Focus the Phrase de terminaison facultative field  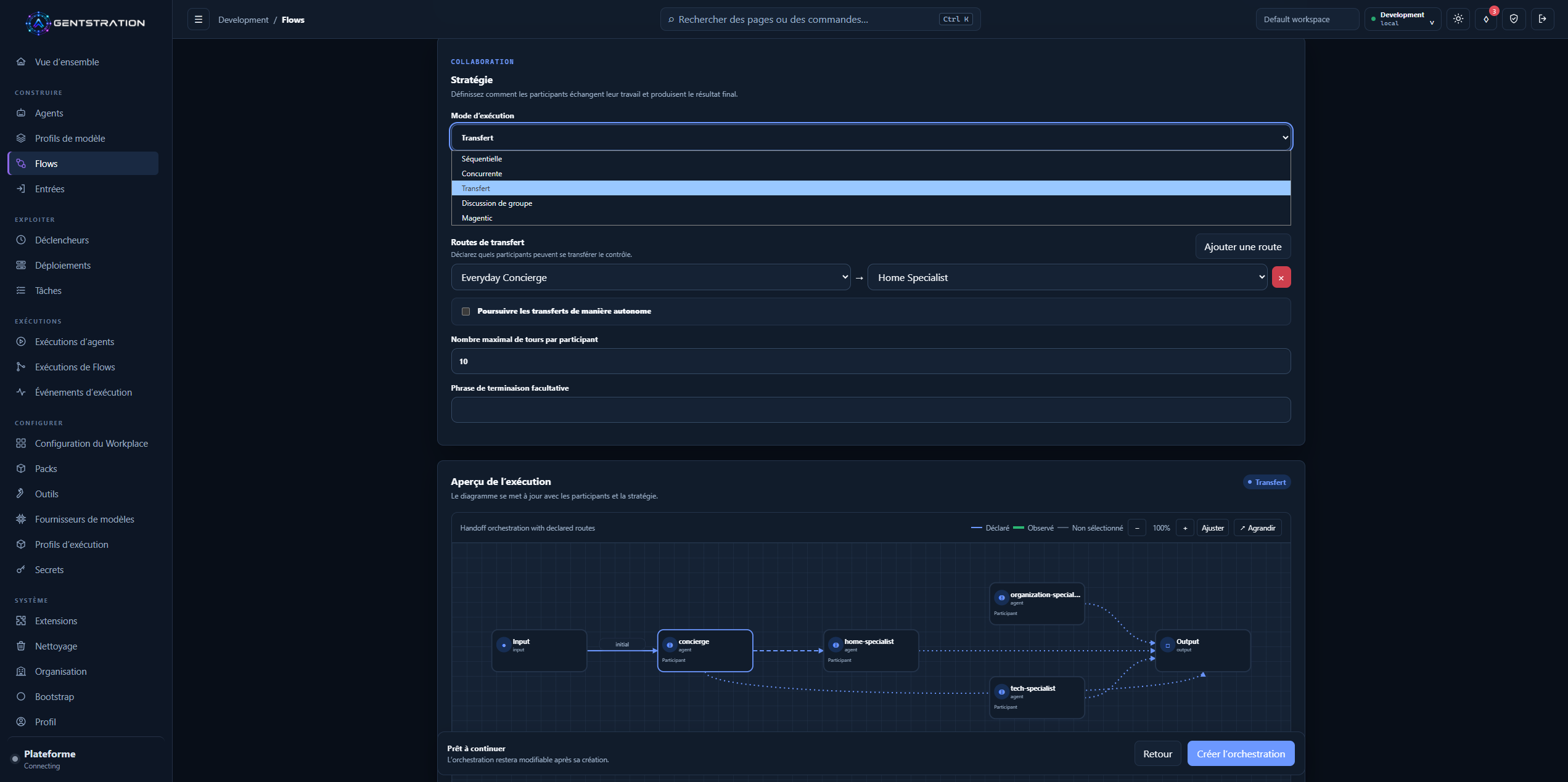pyautogui.click(x=871, y=410)
